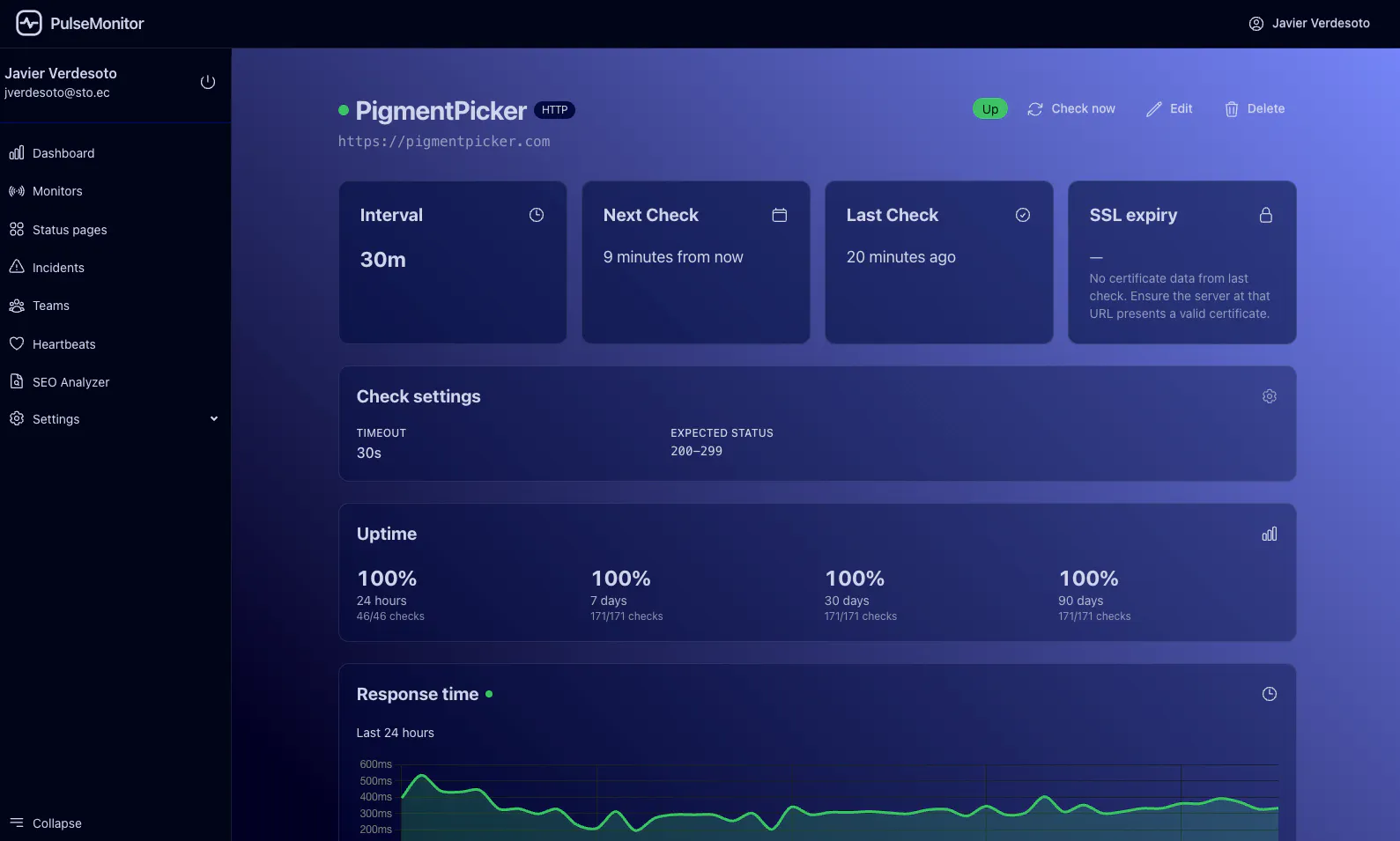The image size is (1400, 841).
Task: Select Heartbeats in the sidebar
Action: coord(115,344)
